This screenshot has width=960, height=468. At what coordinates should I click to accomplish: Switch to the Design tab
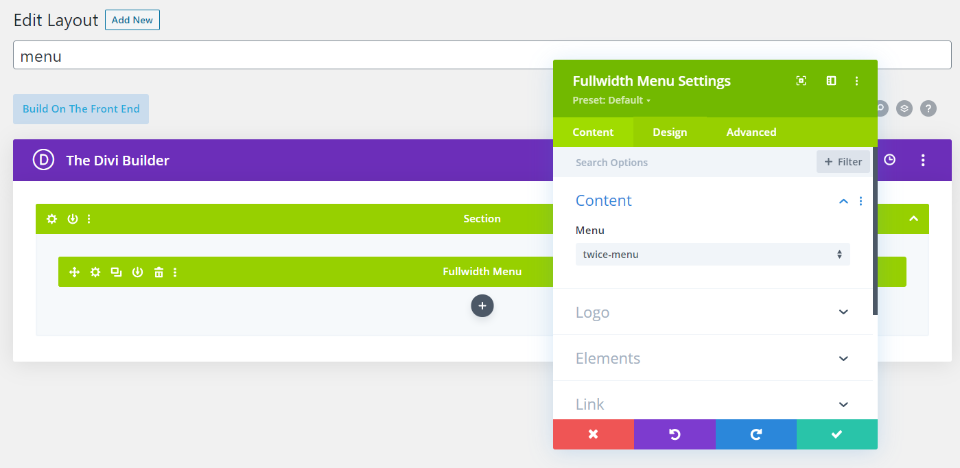point(670,132)
